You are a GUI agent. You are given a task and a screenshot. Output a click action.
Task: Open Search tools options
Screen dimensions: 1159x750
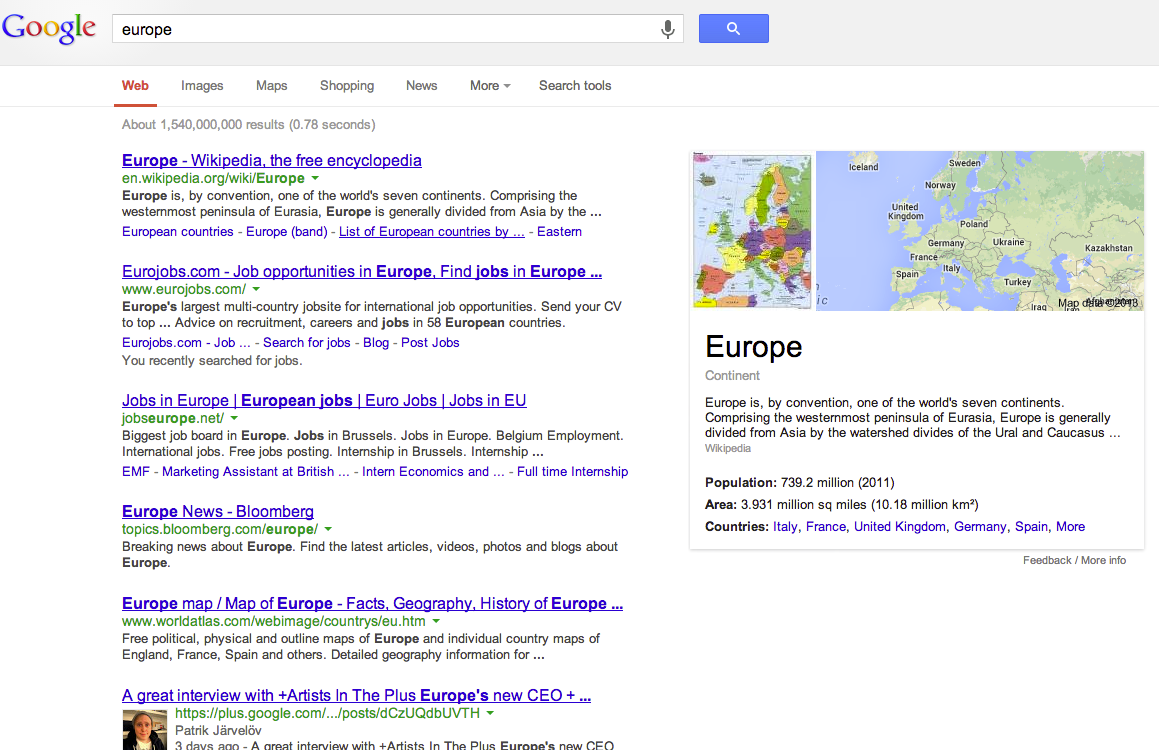tap(575, 86)
